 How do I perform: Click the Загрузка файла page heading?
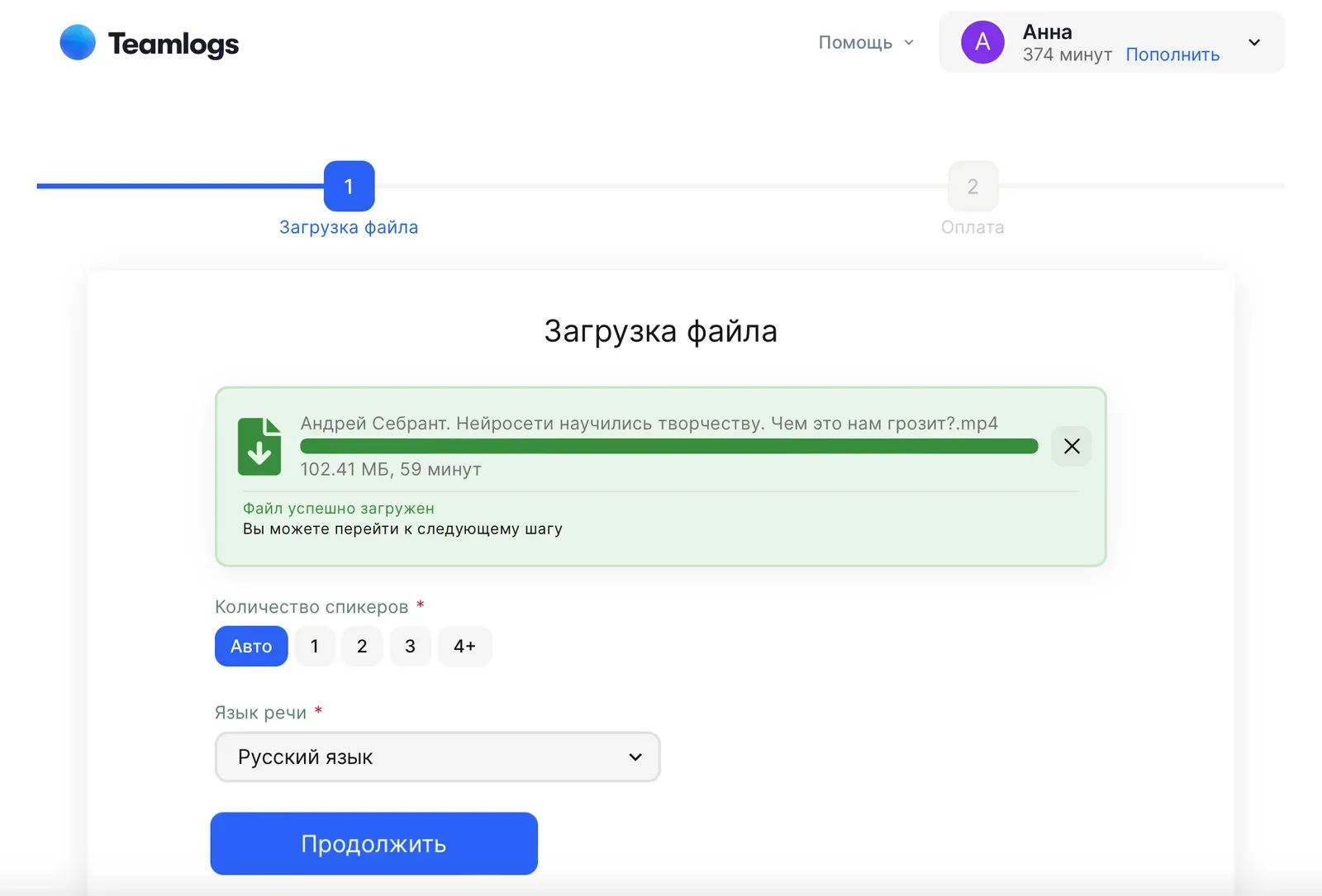coord(661,331)
